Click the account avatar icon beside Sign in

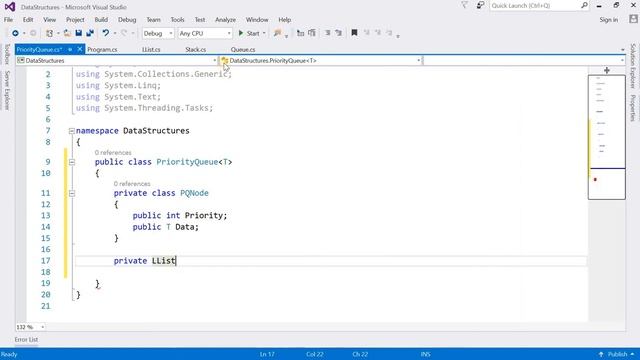coord(633,19)
